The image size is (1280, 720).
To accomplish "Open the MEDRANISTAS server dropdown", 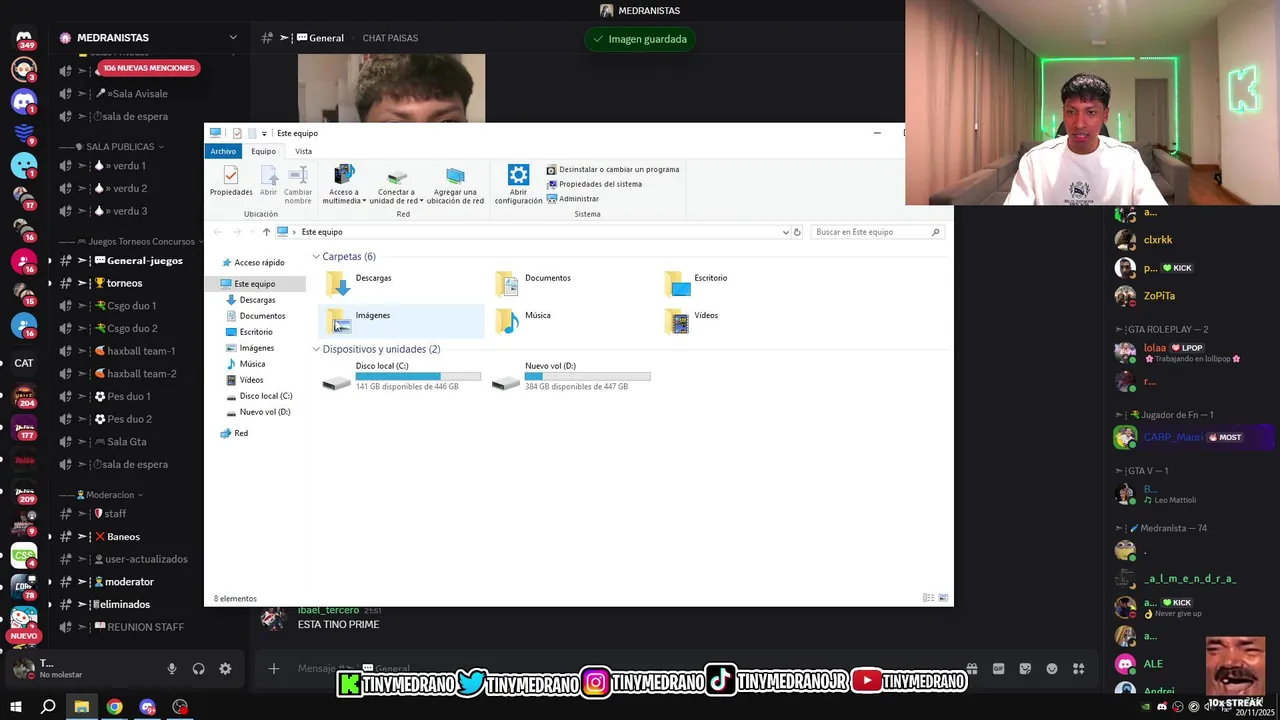I will [x=232, y=38].
